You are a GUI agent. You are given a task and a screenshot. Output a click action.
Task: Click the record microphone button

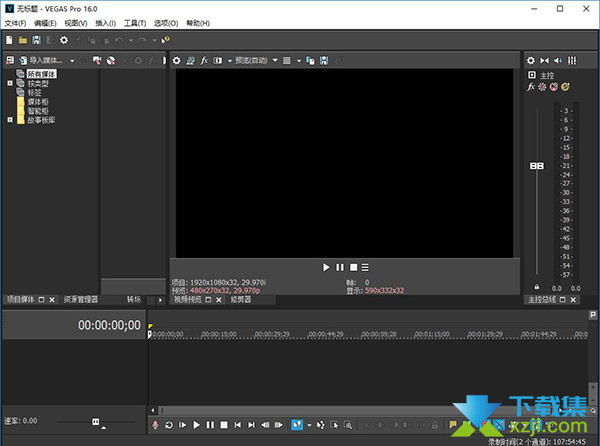pyautogui.click(x=155, y=425)
